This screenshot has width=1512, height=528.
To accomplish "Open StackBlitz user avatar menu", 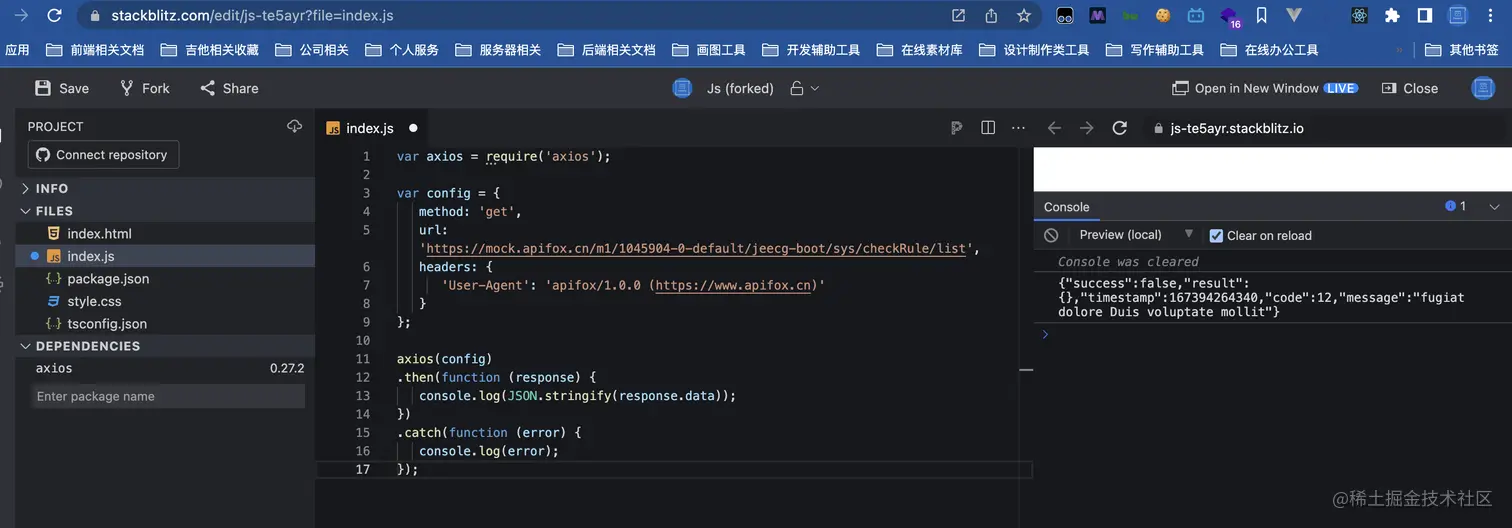I will (x=1483, y=88).
